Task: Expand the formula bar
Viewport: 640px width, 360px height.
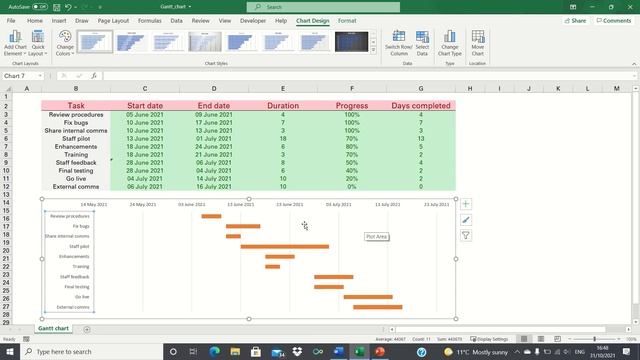Action: 634,76
